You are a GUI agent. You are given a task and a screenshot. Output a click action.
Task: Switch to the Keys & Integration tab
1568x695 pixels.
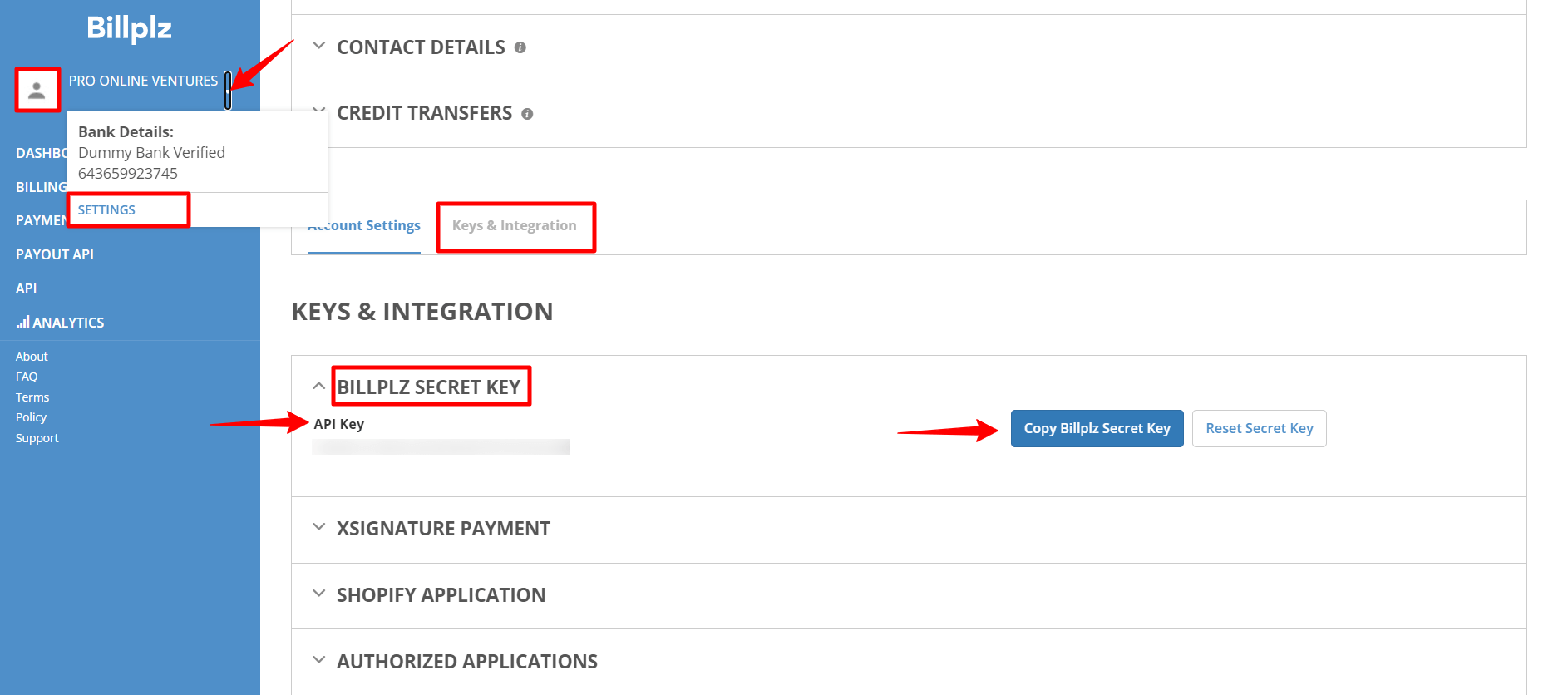point(514,225)
